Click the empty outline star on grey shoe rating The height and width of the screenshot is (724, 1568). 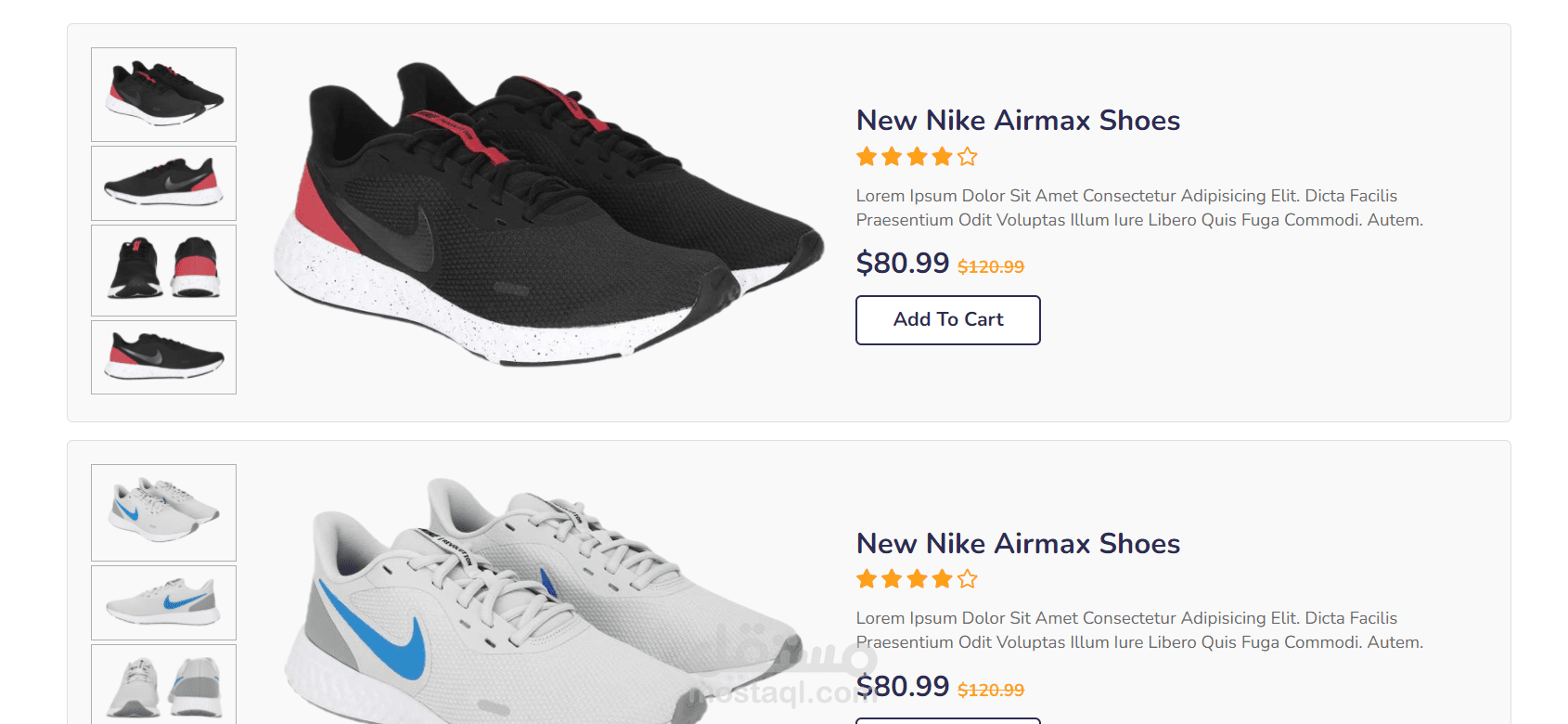click(968, 579)
